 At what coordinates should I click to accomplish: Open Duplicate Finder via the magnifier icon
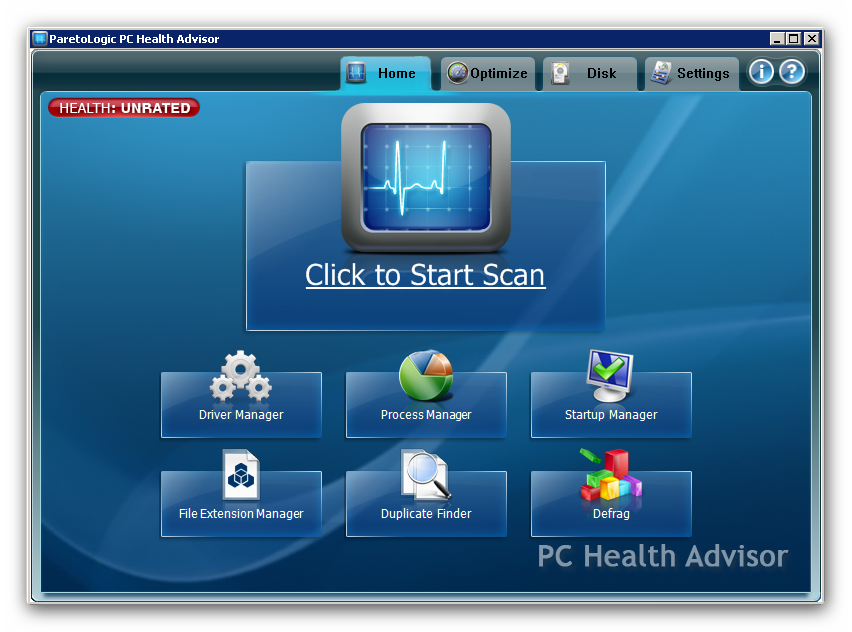pos(425,474)
